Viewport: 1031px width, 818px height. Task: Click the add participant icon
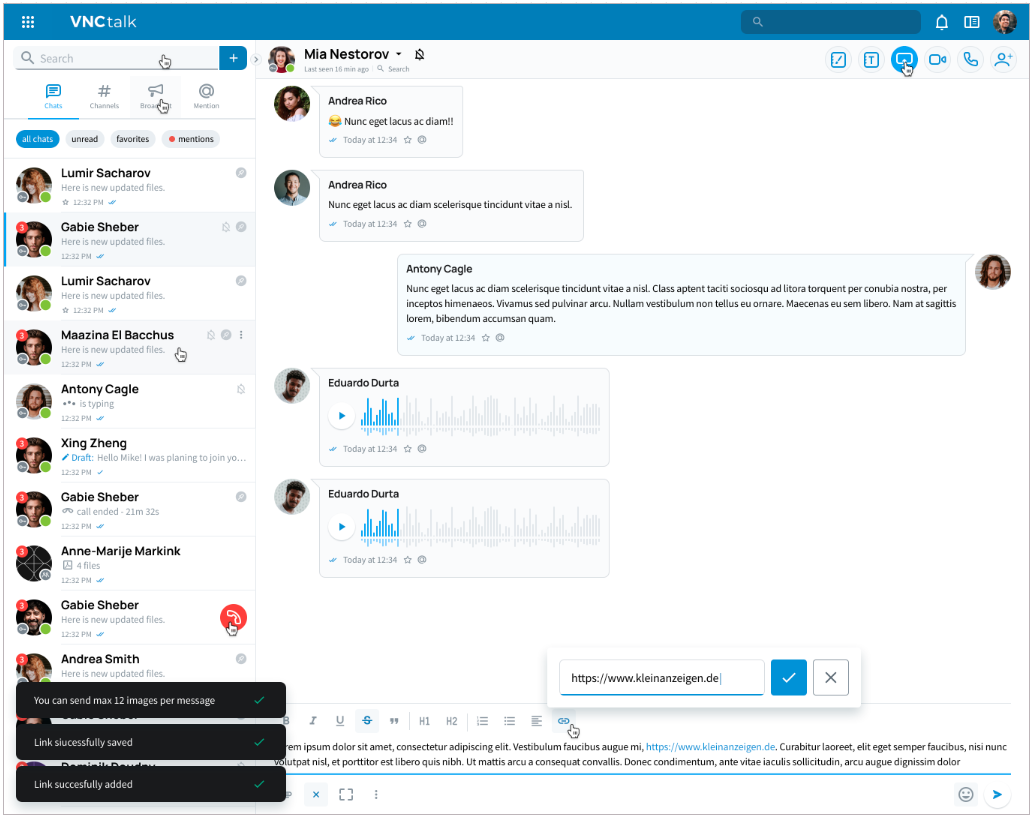click(1003, 60)
